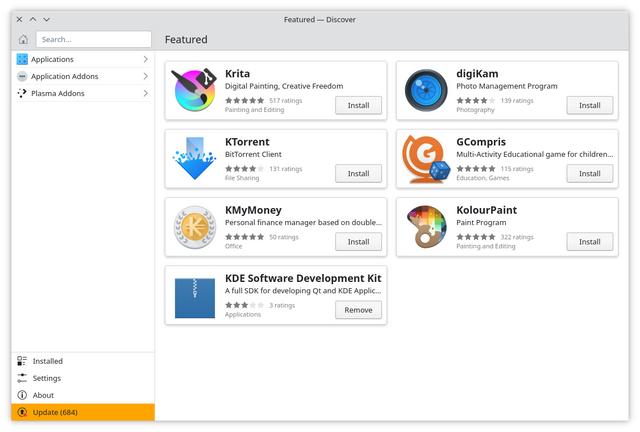Click KDE Software Development Kit's star rating
Screen dimensions: 640x432
[244, 305]
